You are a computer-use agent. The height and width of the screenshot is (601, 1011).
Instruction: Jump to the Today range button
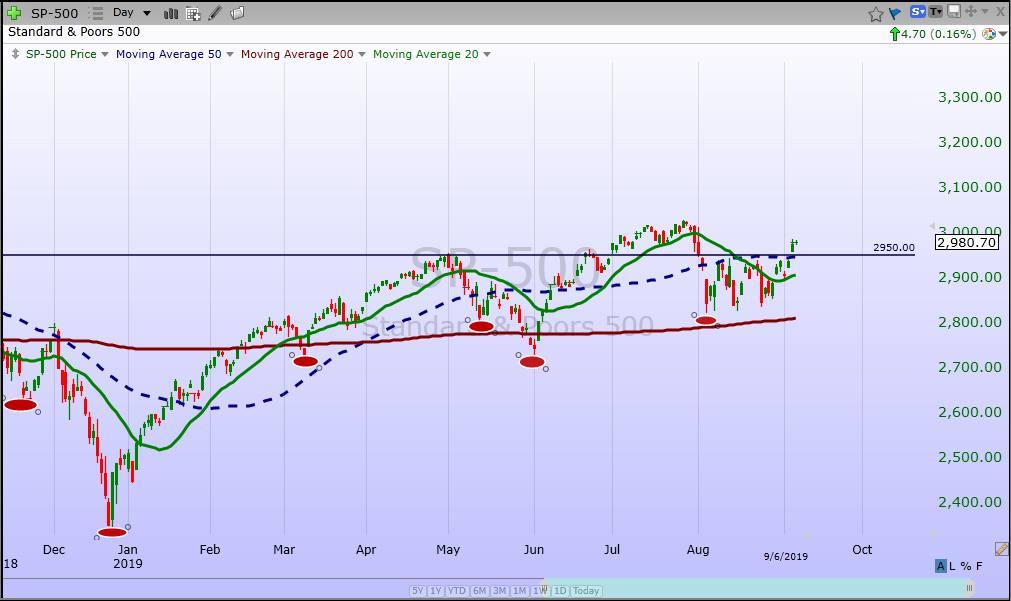pyautogui.click(x=585, y=591)
